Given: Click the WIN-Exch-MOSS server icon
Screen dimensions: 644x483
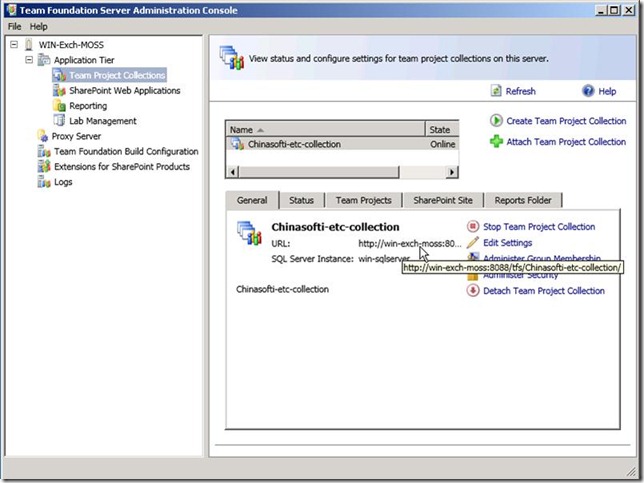Looking at the screenshot, I should pos(29,44).
